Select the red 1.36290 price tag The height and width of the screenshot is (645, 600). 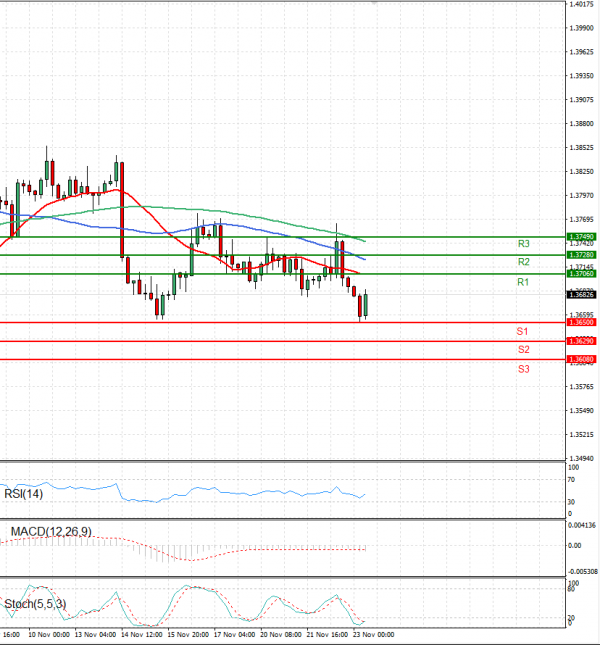click(x=581, y=341)
